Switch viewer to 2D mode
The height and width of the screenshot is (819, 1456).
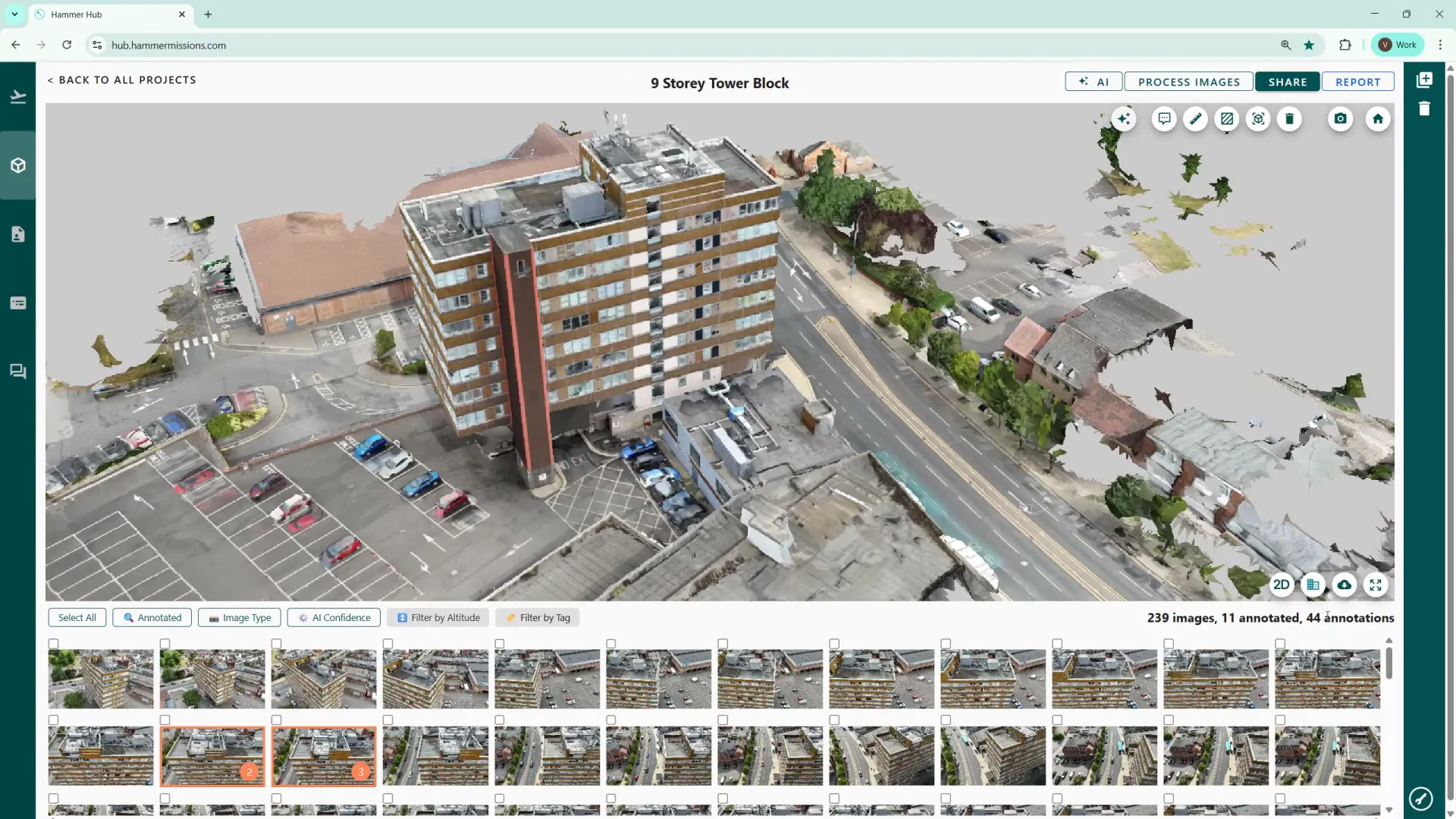1281,585
